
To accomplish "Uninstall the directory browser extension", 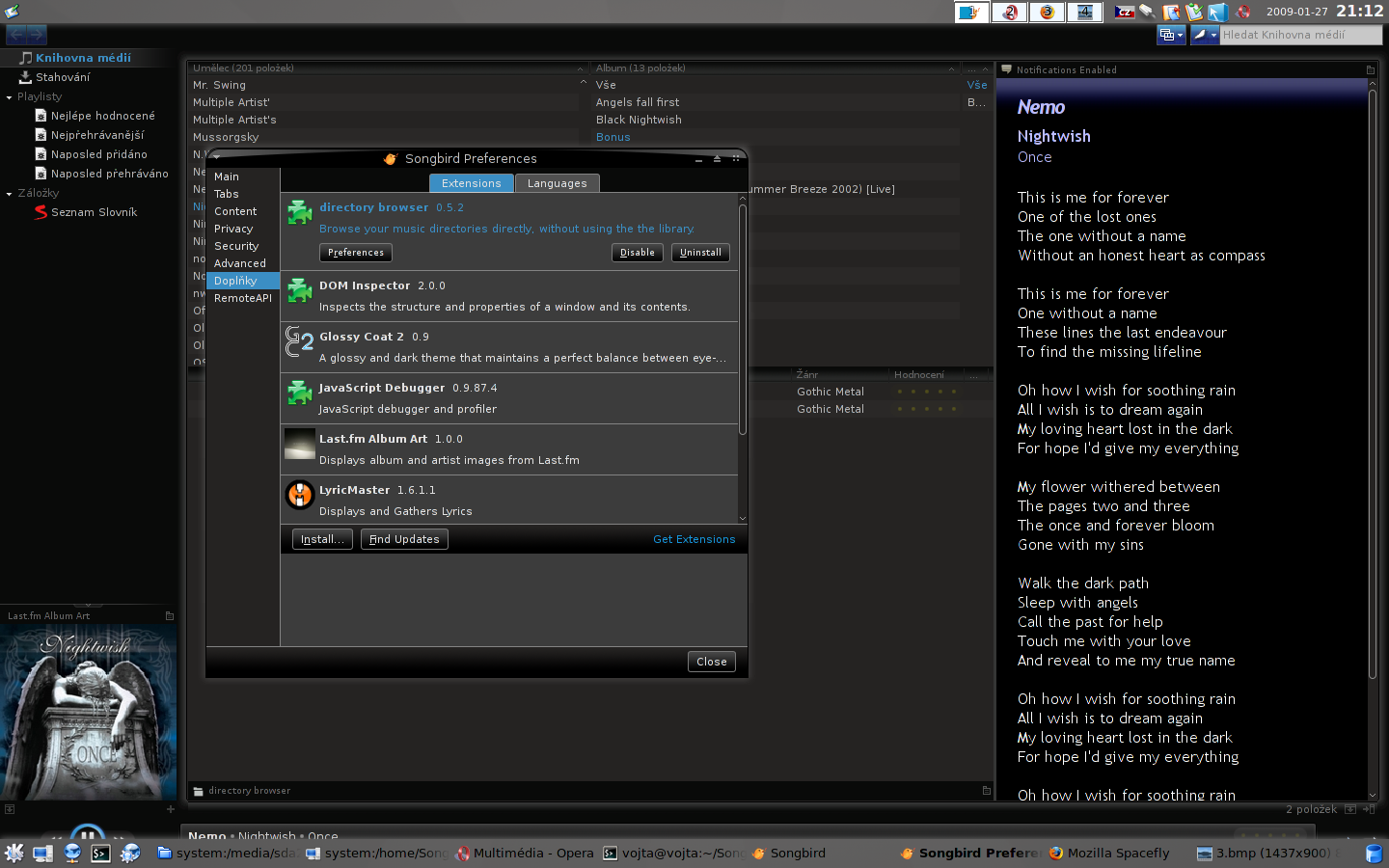I will pyautogui.click(x=700, y=253).
